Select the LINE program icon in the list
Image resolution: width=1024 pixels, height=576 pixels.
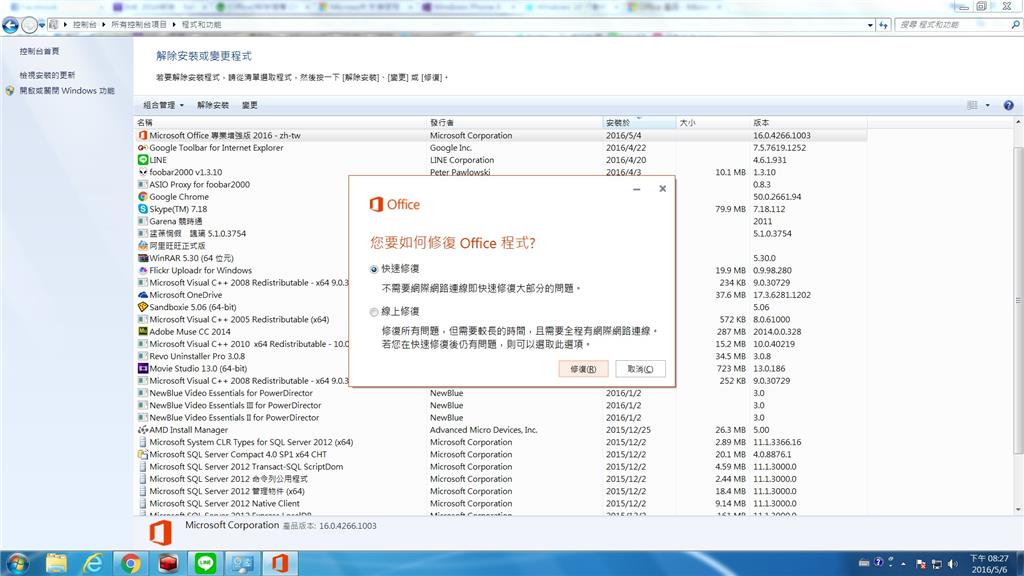click(142, 160)
